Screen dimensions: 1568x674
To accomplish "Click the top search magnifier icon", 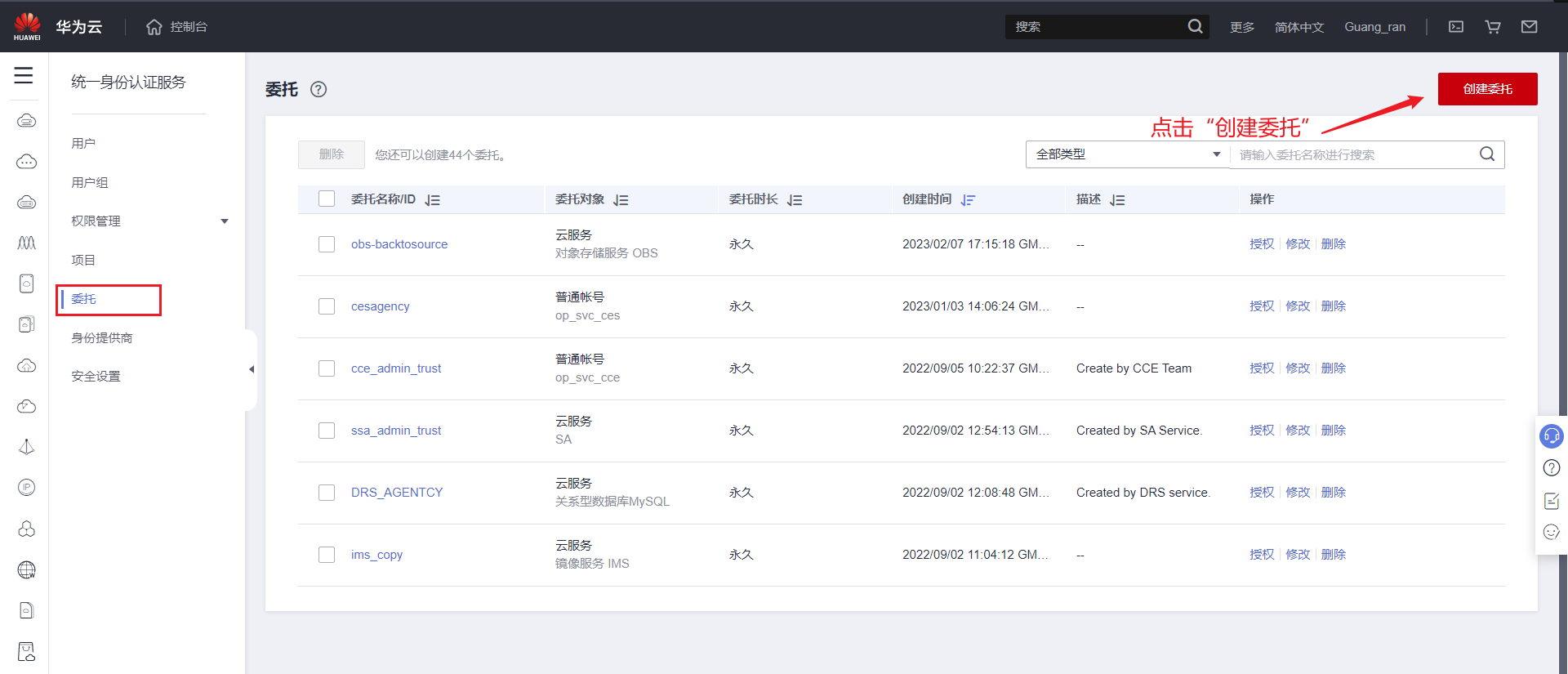I will tap(1195, 27).
